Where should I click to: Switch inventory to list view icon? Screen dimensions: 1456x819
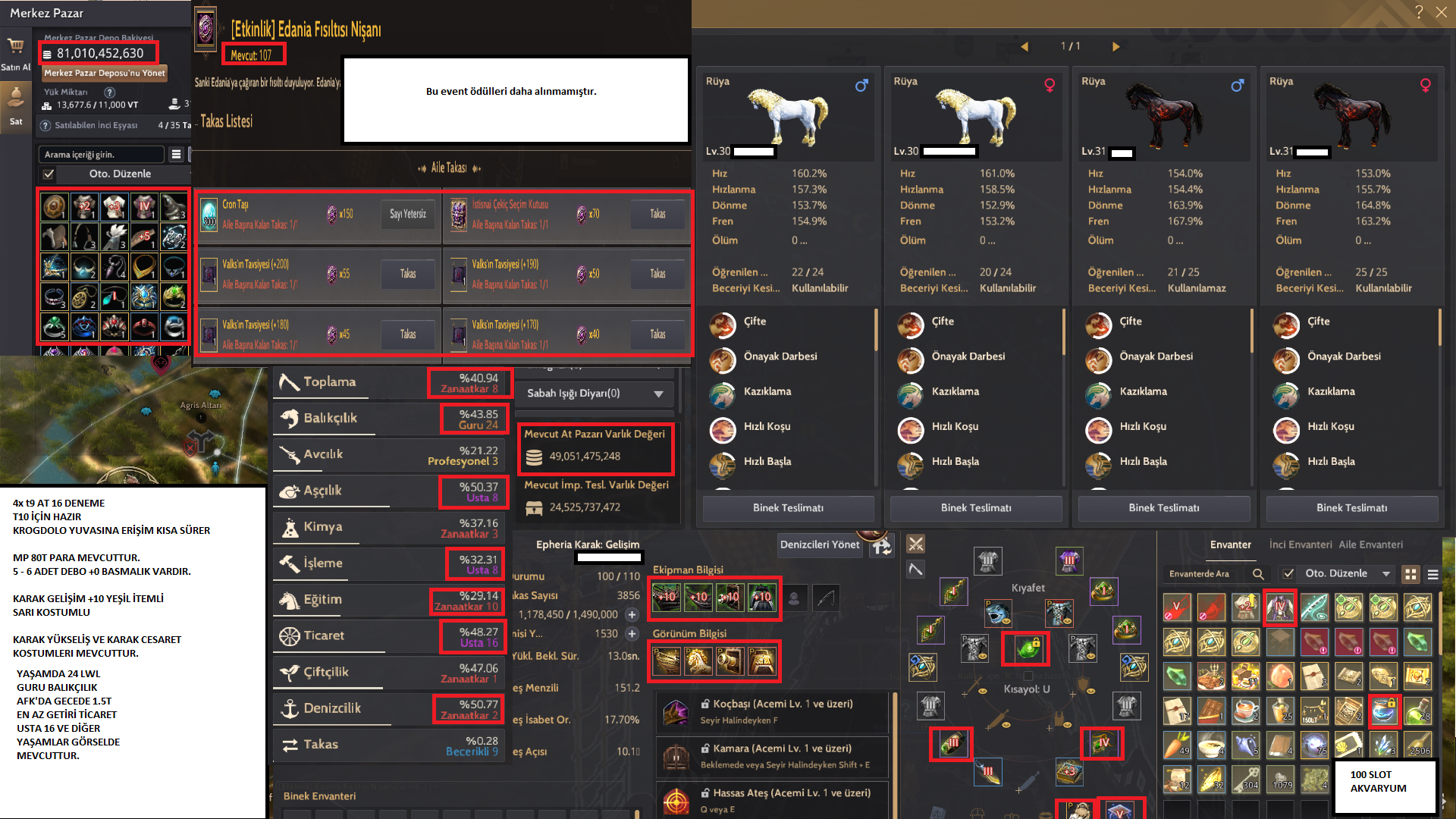[1432, 574]
